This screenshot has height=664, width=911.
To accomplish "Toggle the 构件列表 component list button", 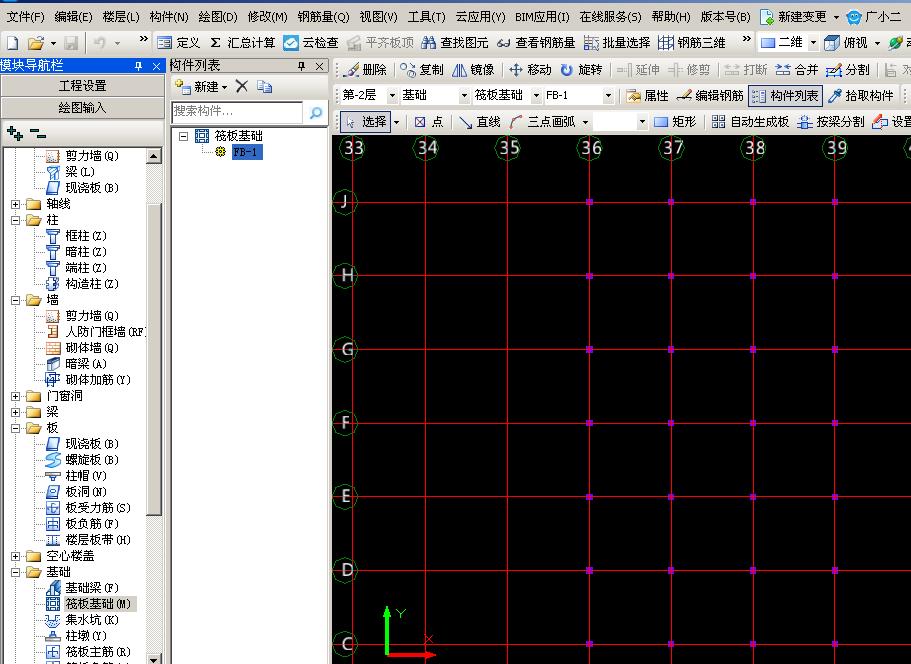I will [x=785, y=95].
